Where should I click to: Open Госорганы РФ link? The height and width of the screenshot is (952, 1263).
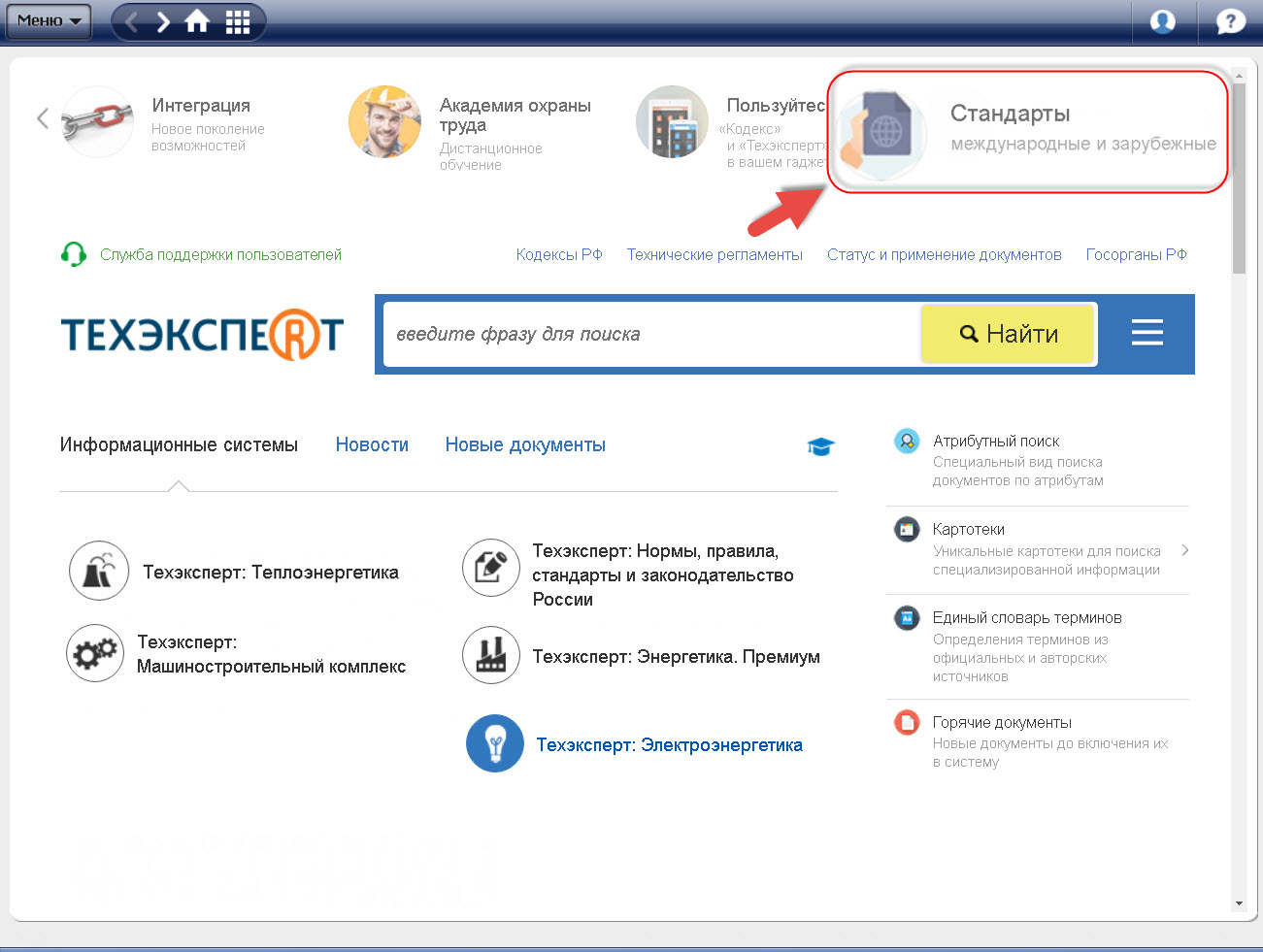1136,254
